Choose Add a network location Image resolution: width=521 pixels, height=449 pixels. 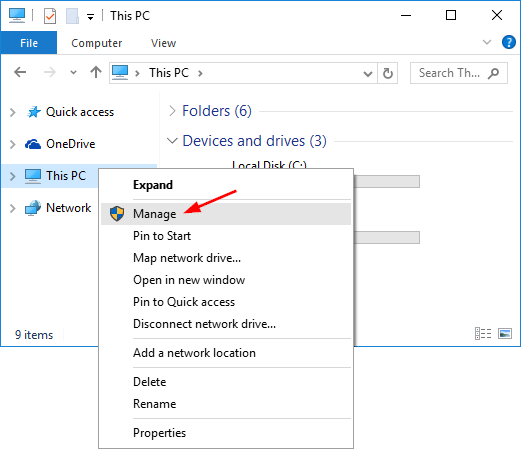pyautogui.click(x=226, y=353)
